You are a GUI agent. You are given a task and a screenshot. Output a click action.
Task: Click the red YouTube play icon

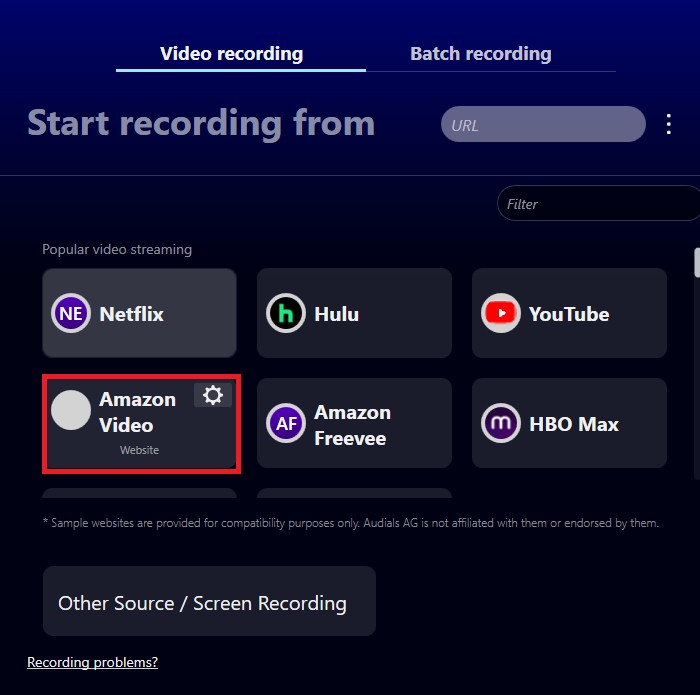501,313
